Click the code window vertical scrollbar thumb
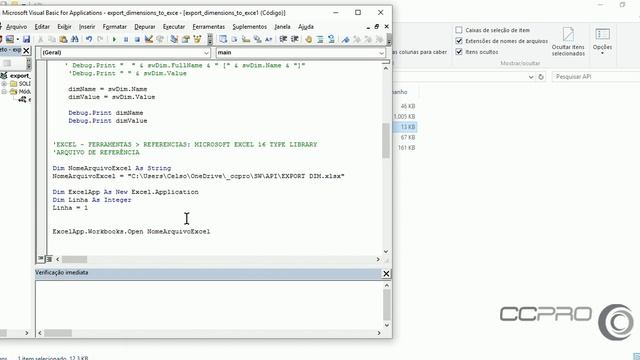 [386, 140]
